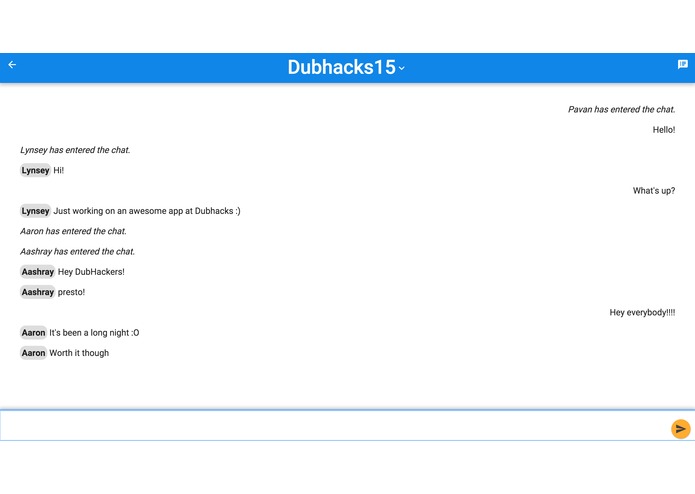Select "Pavan has entered the chat." notice
This screenshot has width=695, height=494.
[621, 109]
